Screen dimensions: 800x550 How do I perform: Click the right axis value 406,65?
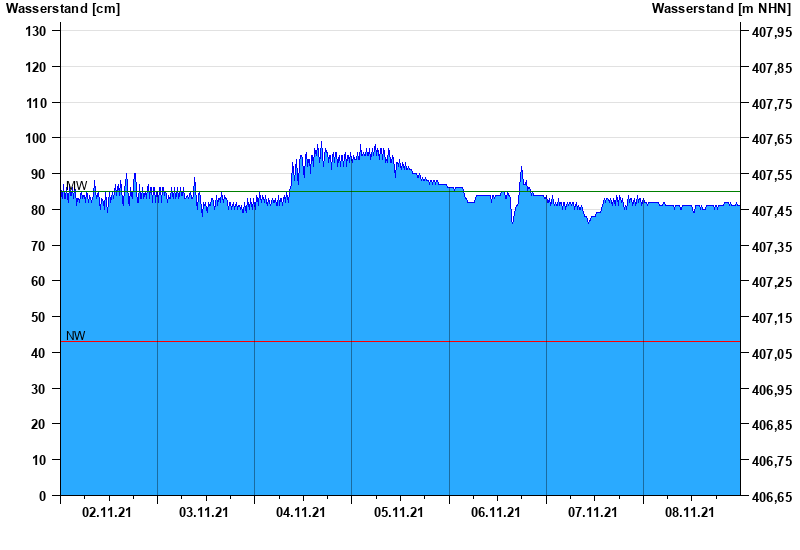(x=772, y=497)
